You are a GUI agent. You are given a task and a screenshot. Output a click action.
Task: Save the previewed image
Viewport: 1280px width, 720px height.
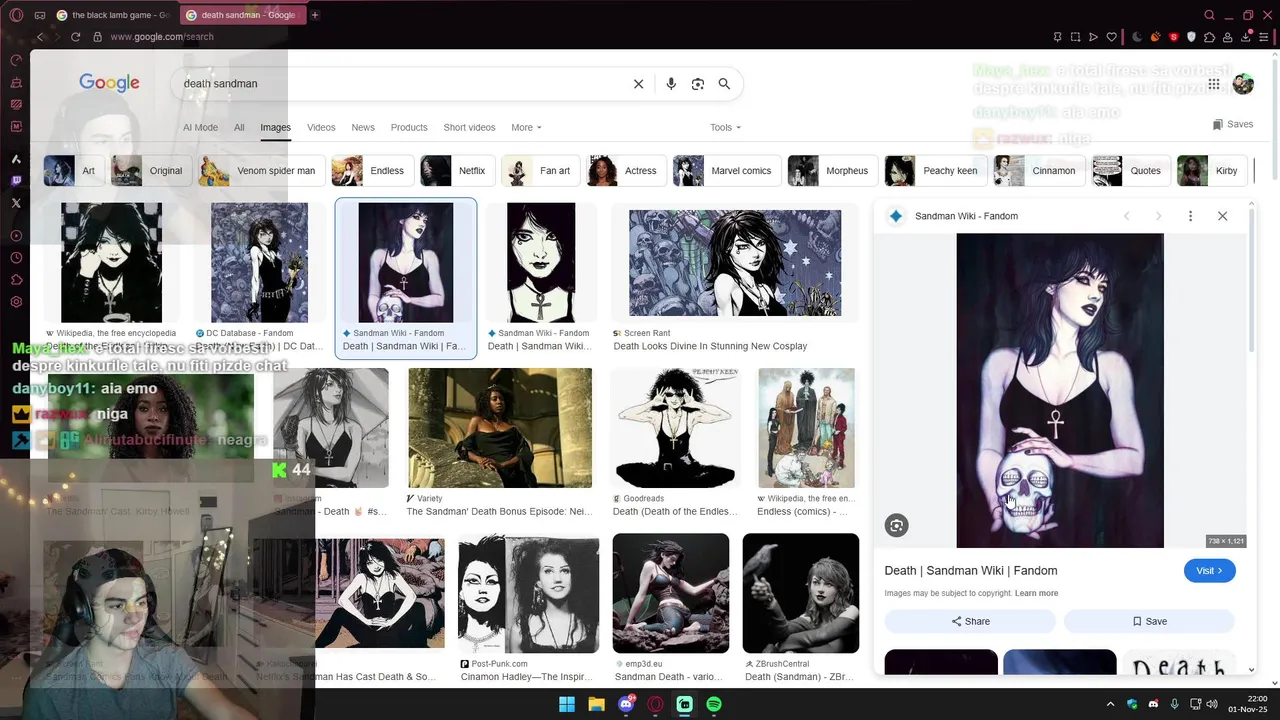point(1149,621)
